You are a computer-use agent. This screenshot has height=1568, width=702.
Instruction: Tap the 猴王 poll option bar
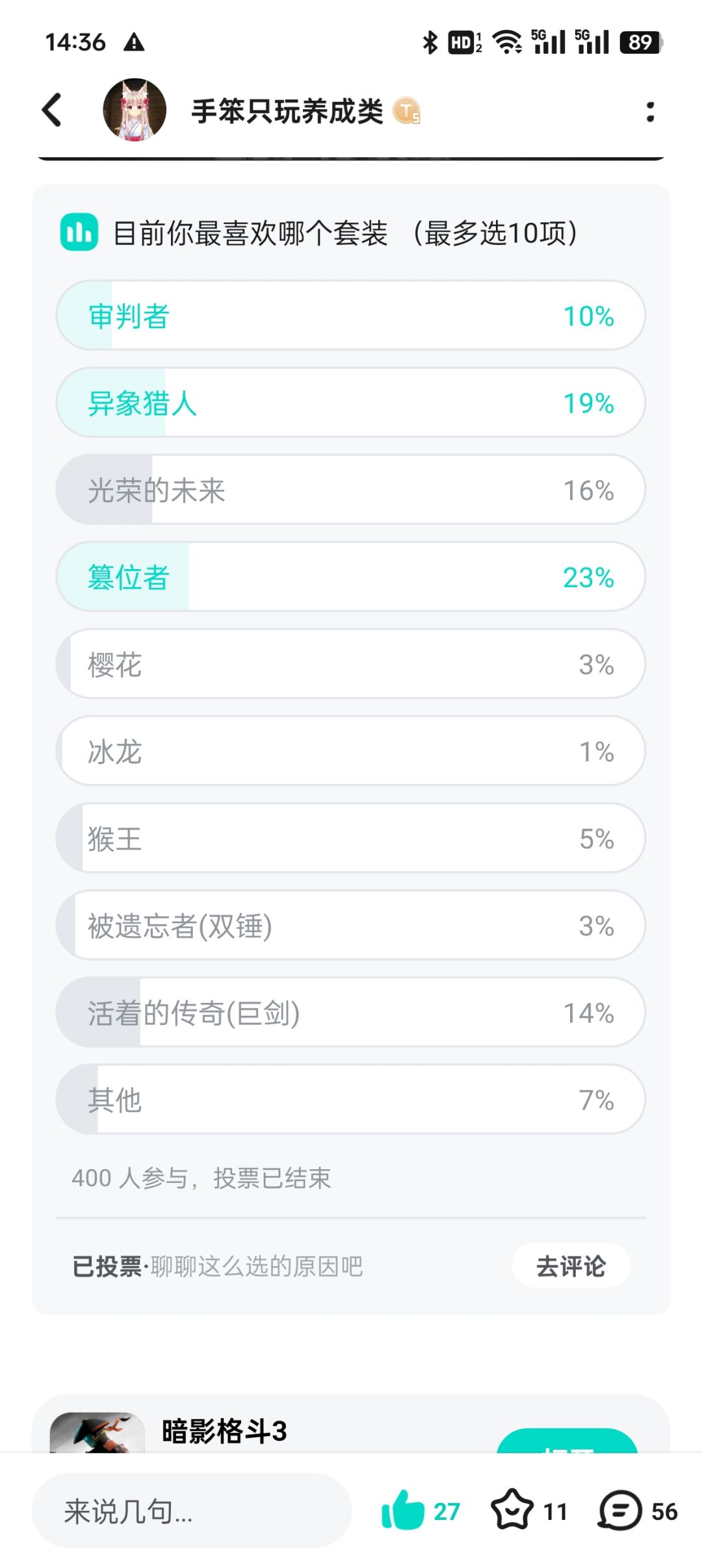(x=351, y=838)
